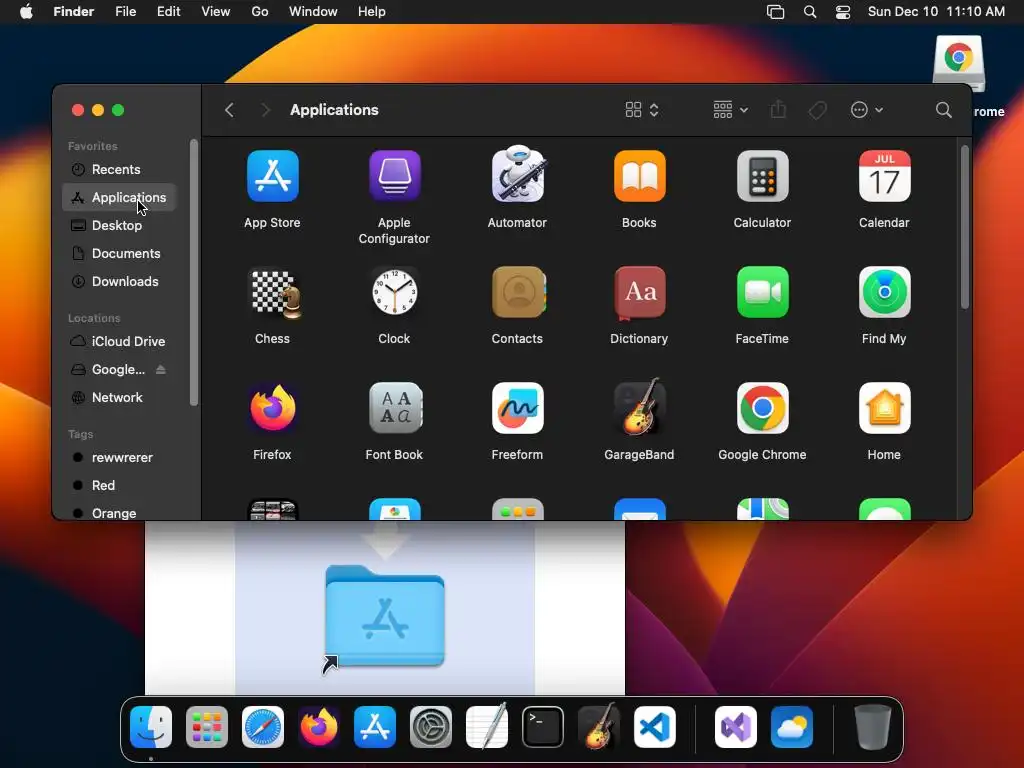1024x768 pixels.
Task: Select the Clock app icon
Action: coord(394,293)
